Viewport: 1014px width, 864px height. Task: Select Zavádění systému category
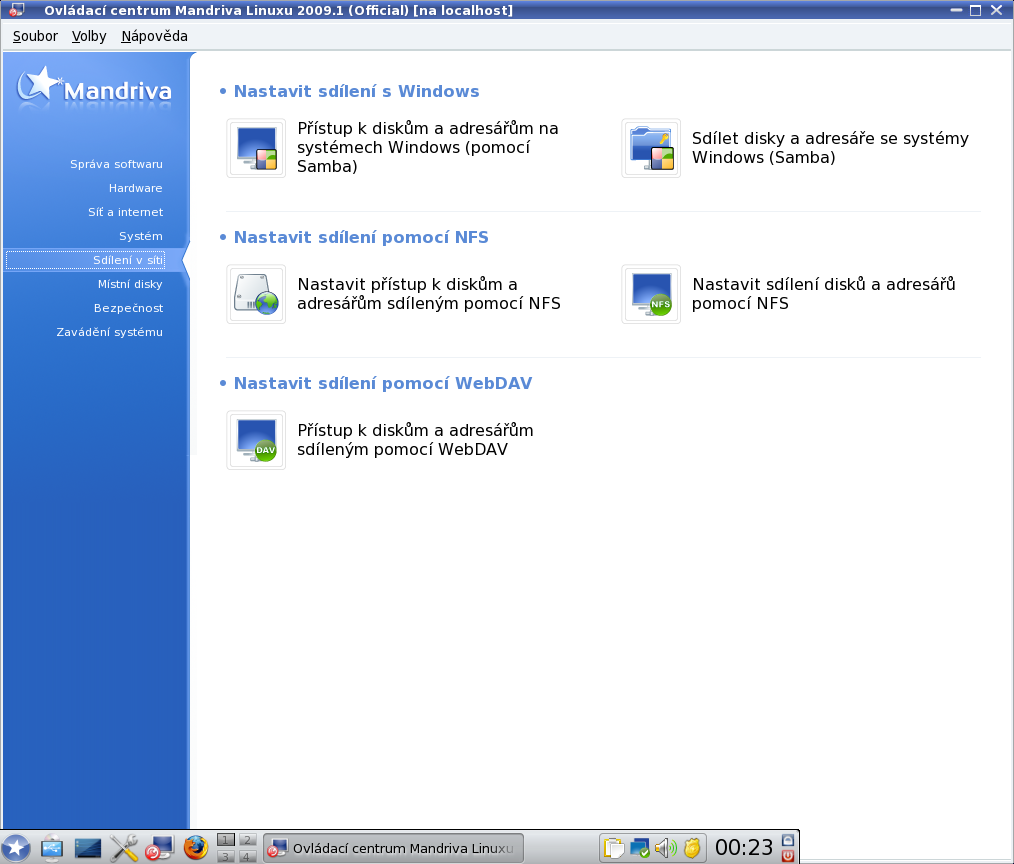[x=109, y=332]
